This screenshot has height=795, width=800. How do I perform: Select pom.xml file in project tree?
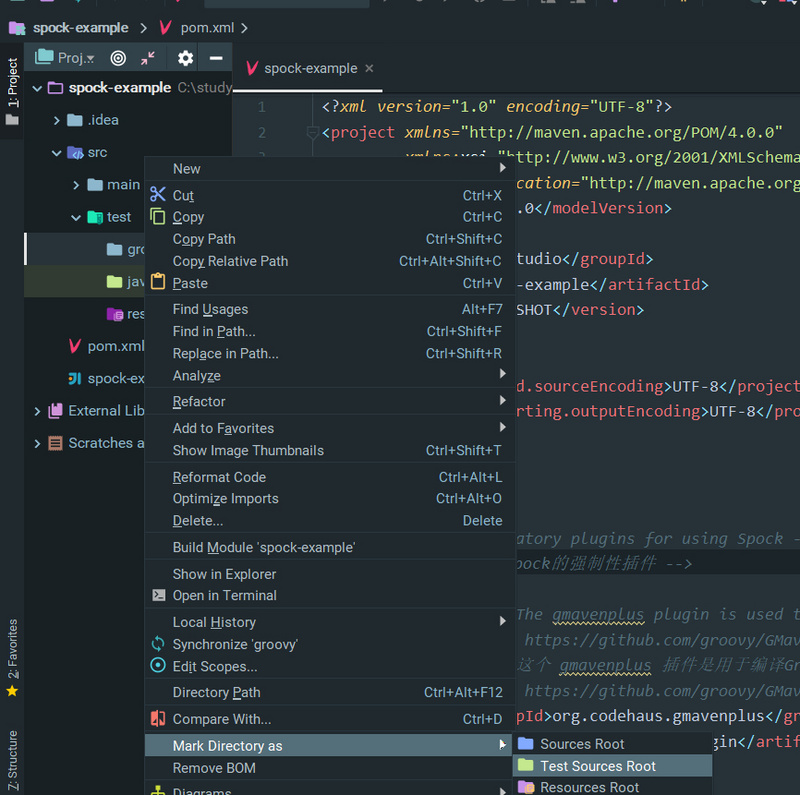click(115, 346)
